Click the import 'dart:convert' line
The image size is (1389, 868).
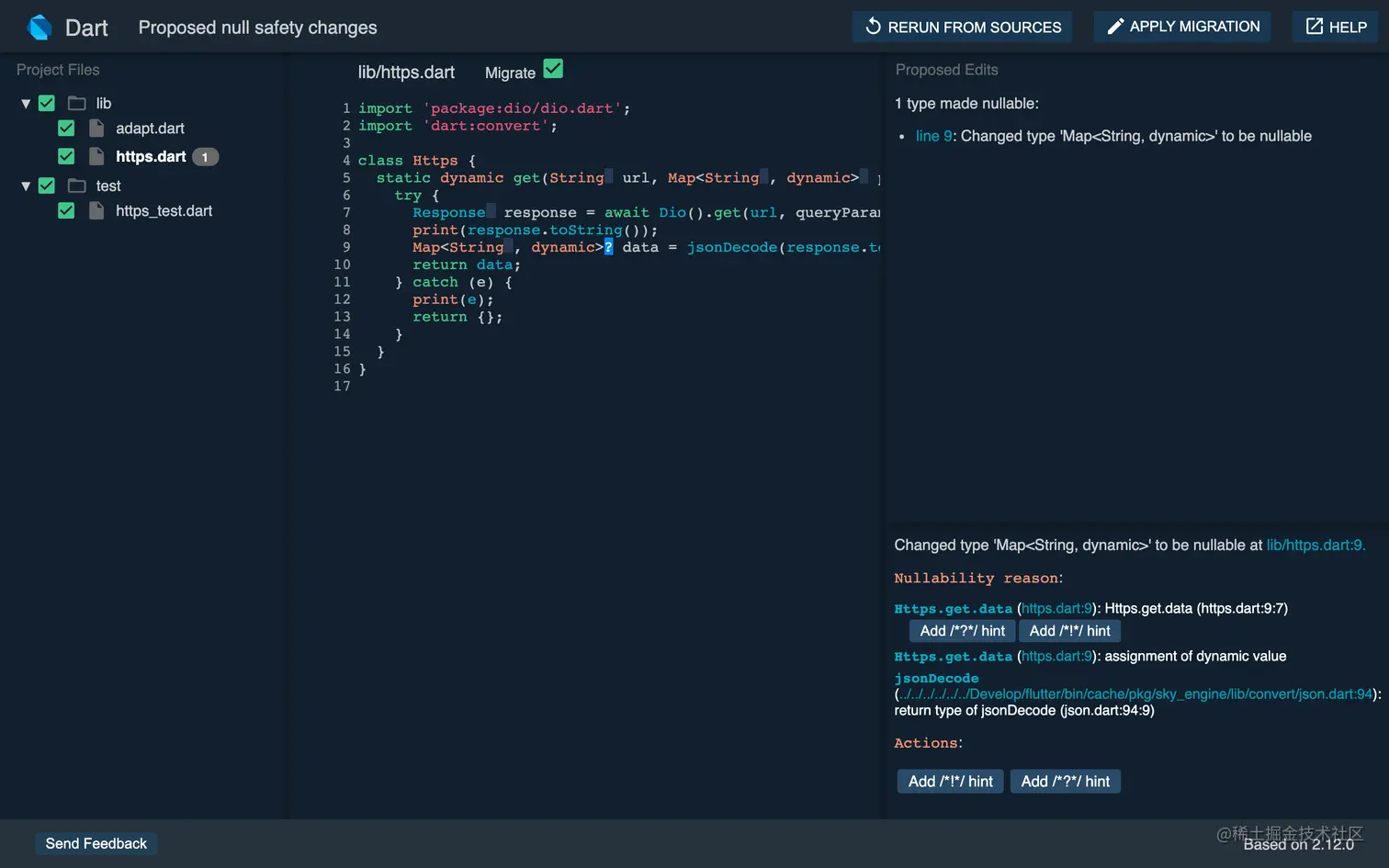(x=457, y=126)
